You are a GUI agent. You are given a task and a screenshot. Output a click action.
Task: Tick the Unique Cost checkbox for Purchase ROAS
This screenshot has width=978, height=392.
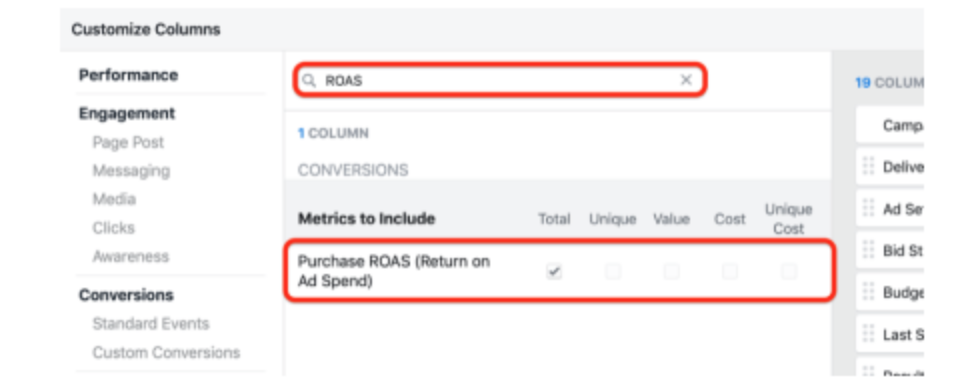788,272
